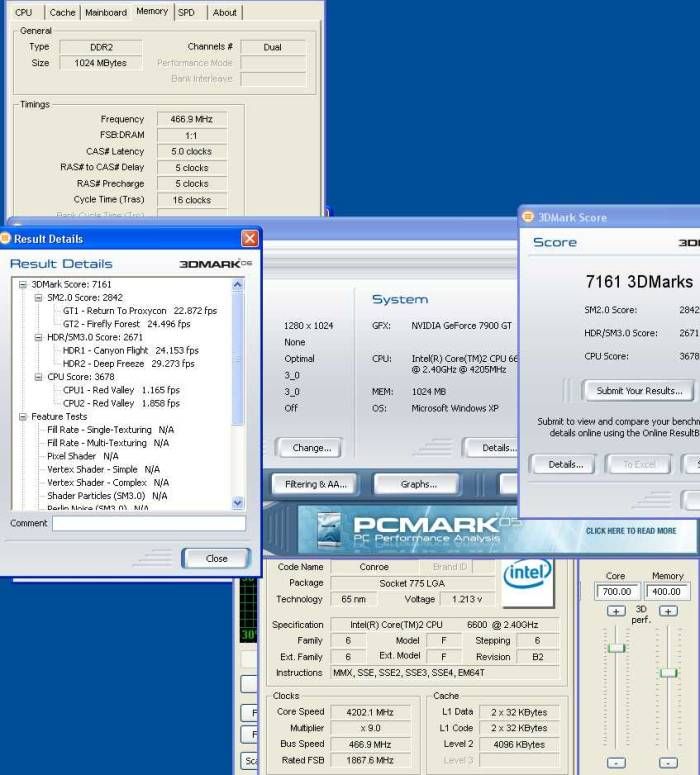Open the Mainboard tab in CPU-Z

[x=105, y=12]
